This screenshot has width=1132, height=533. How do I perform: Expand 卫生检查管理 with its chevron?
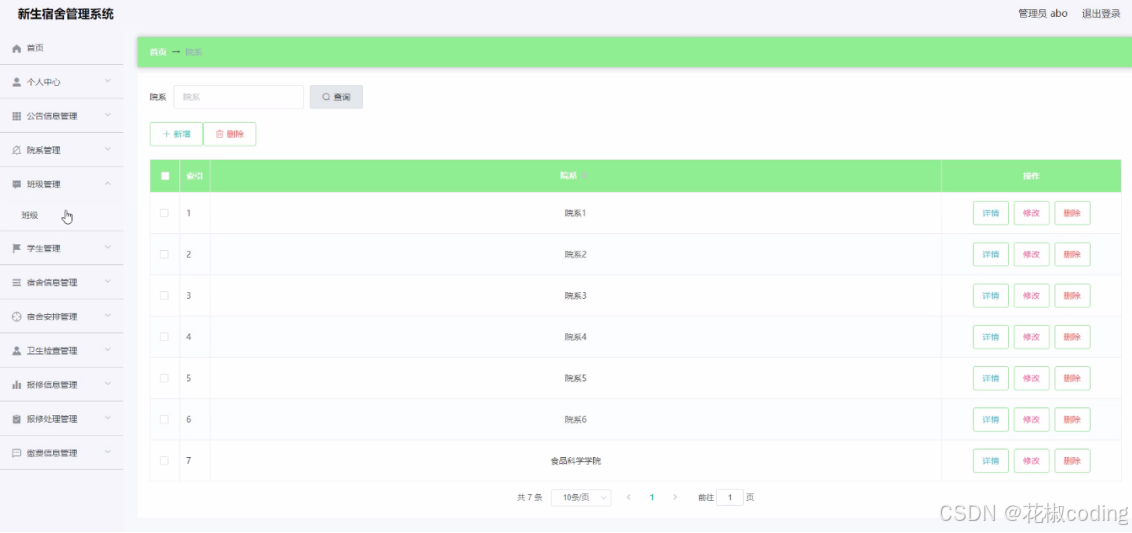(x=108, y=350)
